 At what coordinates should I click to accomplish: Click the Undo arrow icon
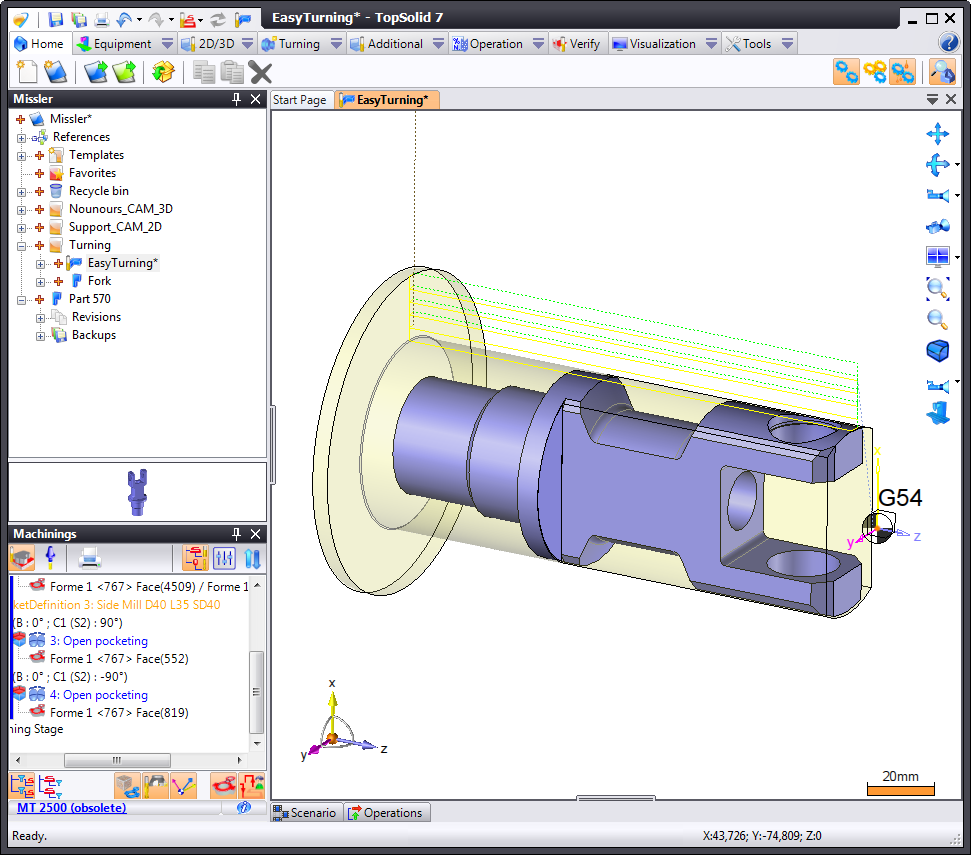click(124, 19)
